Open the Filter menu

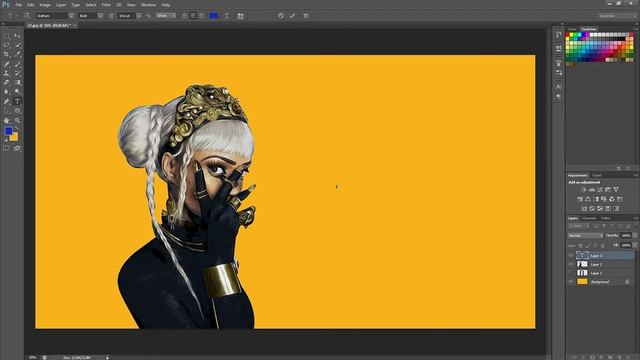(x=106, y=5)
